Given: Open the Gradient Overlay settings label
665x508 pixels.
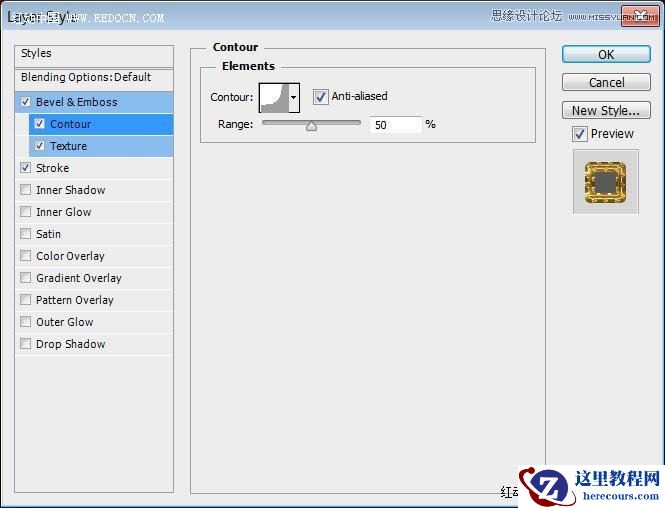Looking at the screenshot, I should pos(79,279).
